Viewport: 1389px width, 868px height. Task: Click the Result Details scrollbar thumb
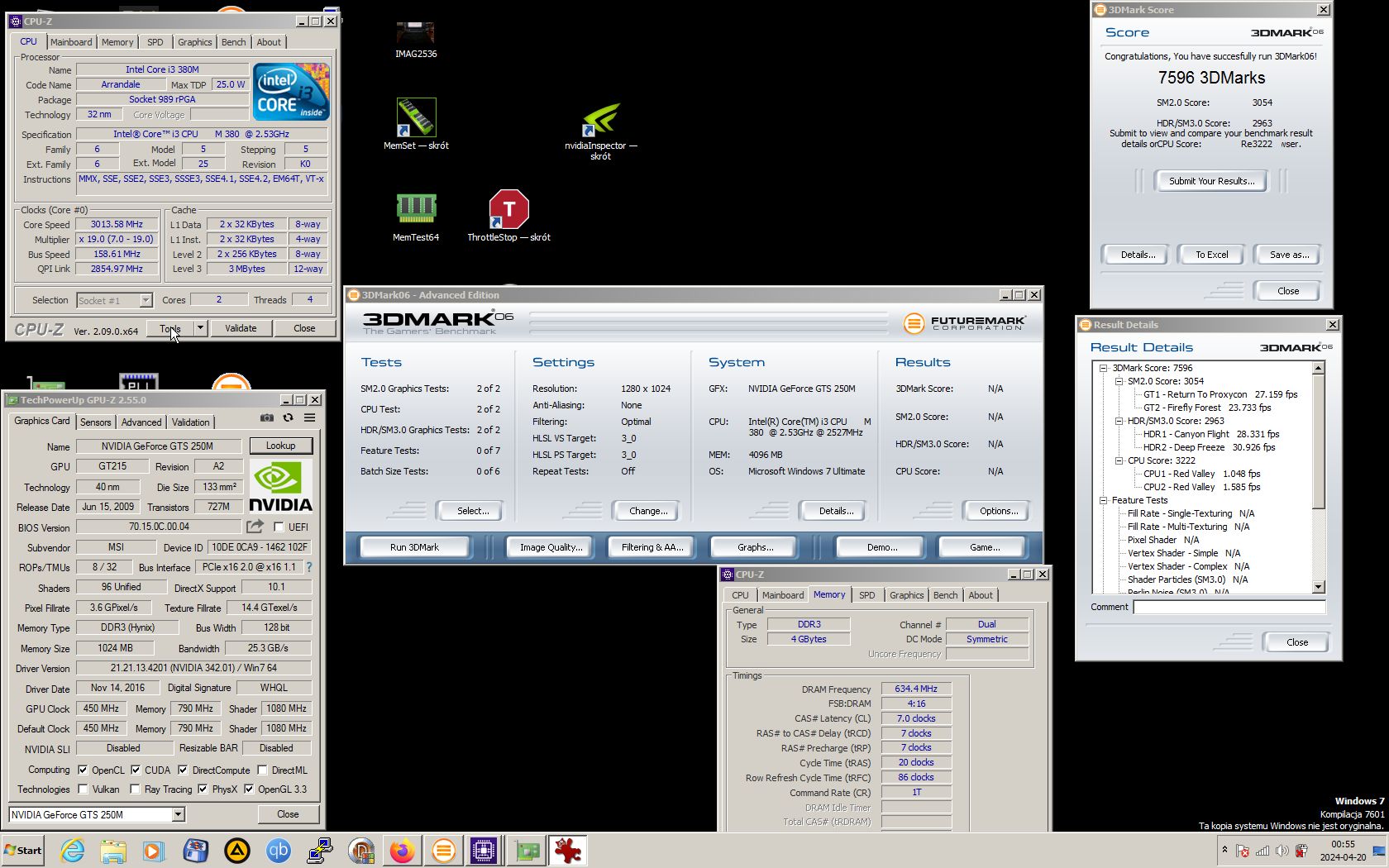point(1319,441)
